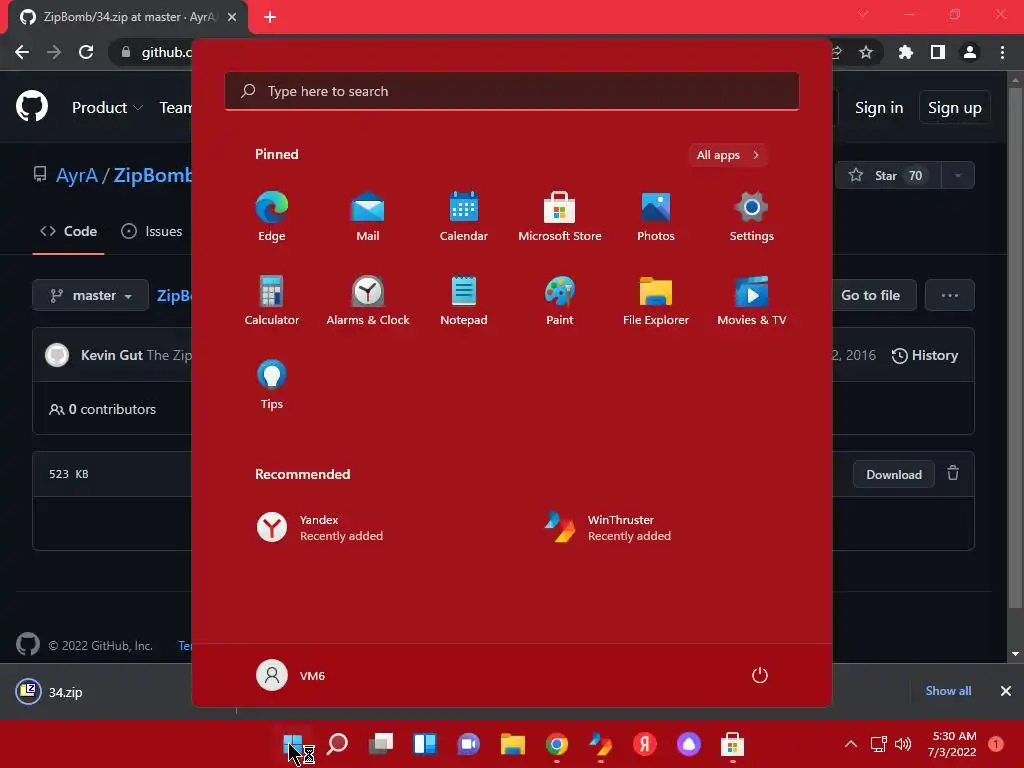Click Go to file button
Viewport: 1024px width, 768px height.
tap(871, 295)
